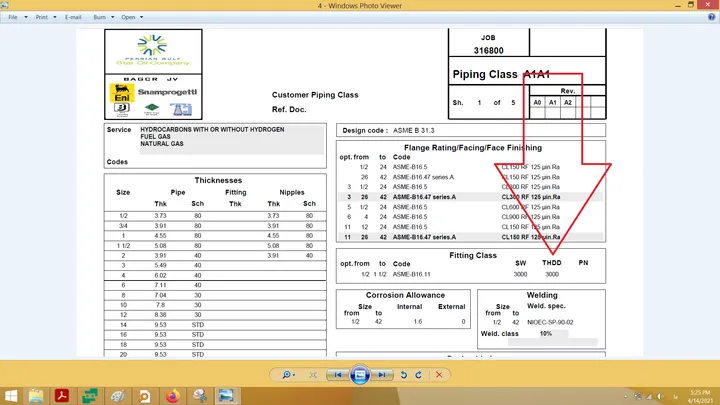Start the slide show

[360, 375]
